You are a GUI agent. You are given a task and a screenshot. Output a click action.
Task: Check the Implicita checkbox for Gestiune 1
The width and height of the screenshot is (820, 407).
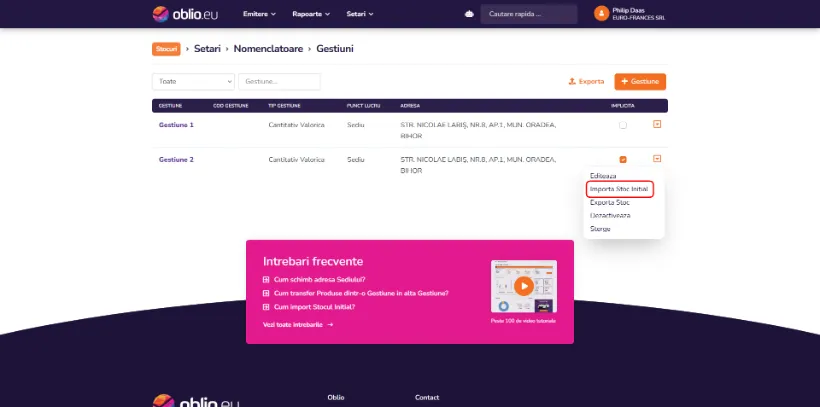tap(623, 125)
